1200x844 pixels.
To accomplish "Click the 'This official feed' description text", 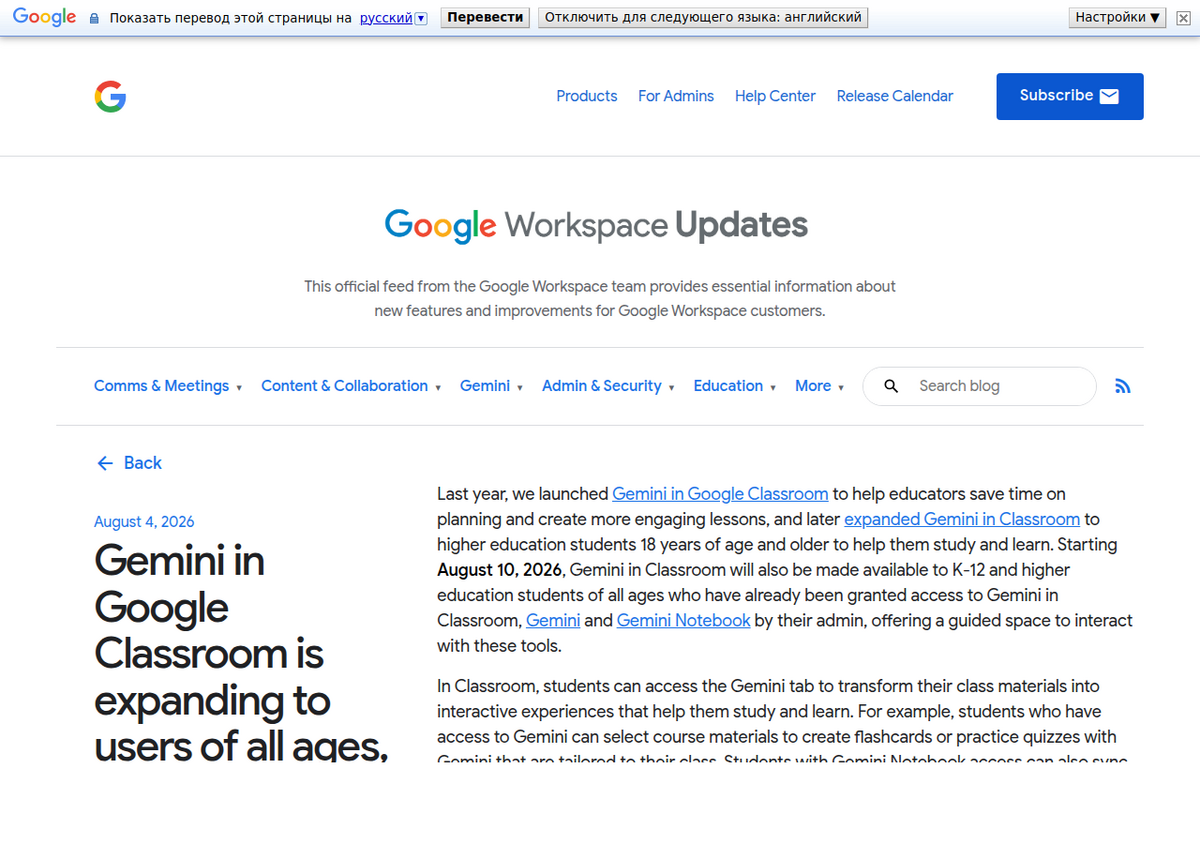I will coord(600,298).
